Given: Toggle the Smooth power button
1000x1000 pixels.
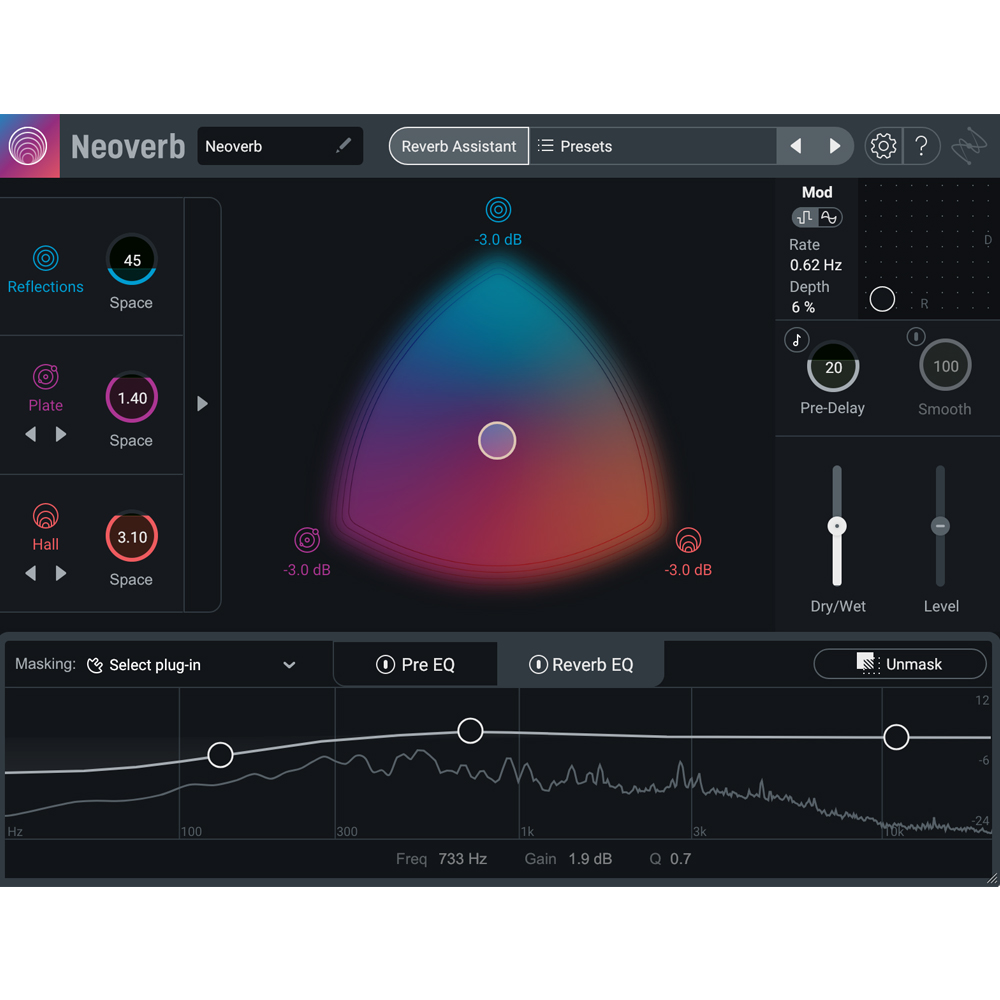Looking at the screenshot, I should click(916, 336).
